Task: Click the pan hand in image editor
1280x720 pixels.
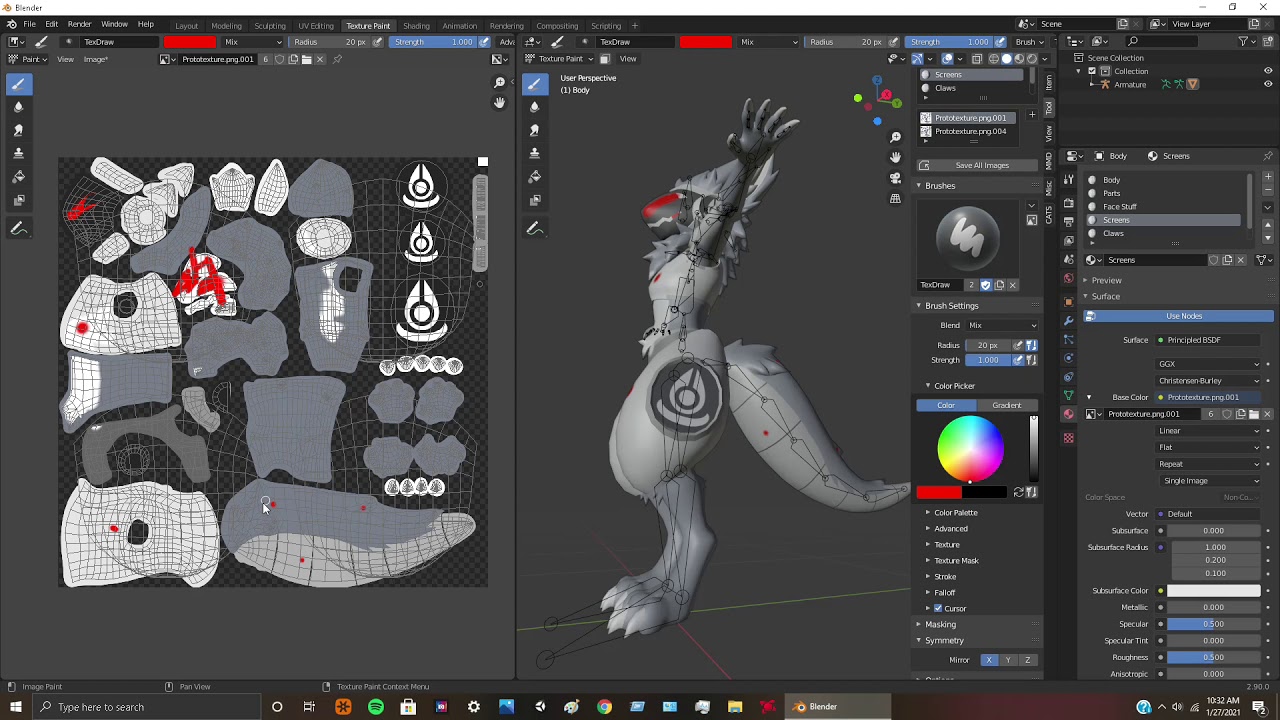Action: [499, 102]
